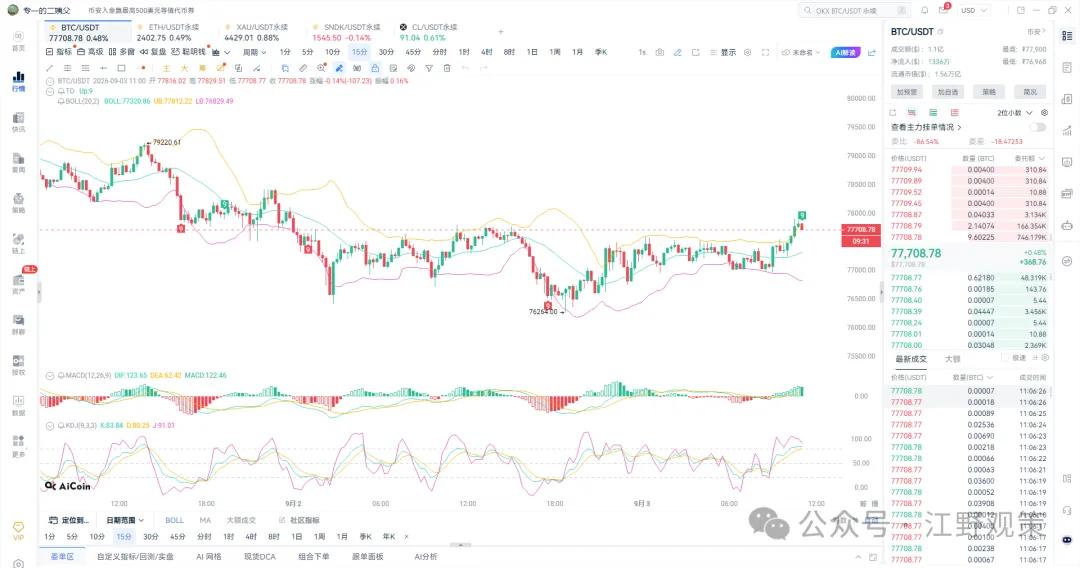Open the order book list icon in right rail

tap(1067, 35)
